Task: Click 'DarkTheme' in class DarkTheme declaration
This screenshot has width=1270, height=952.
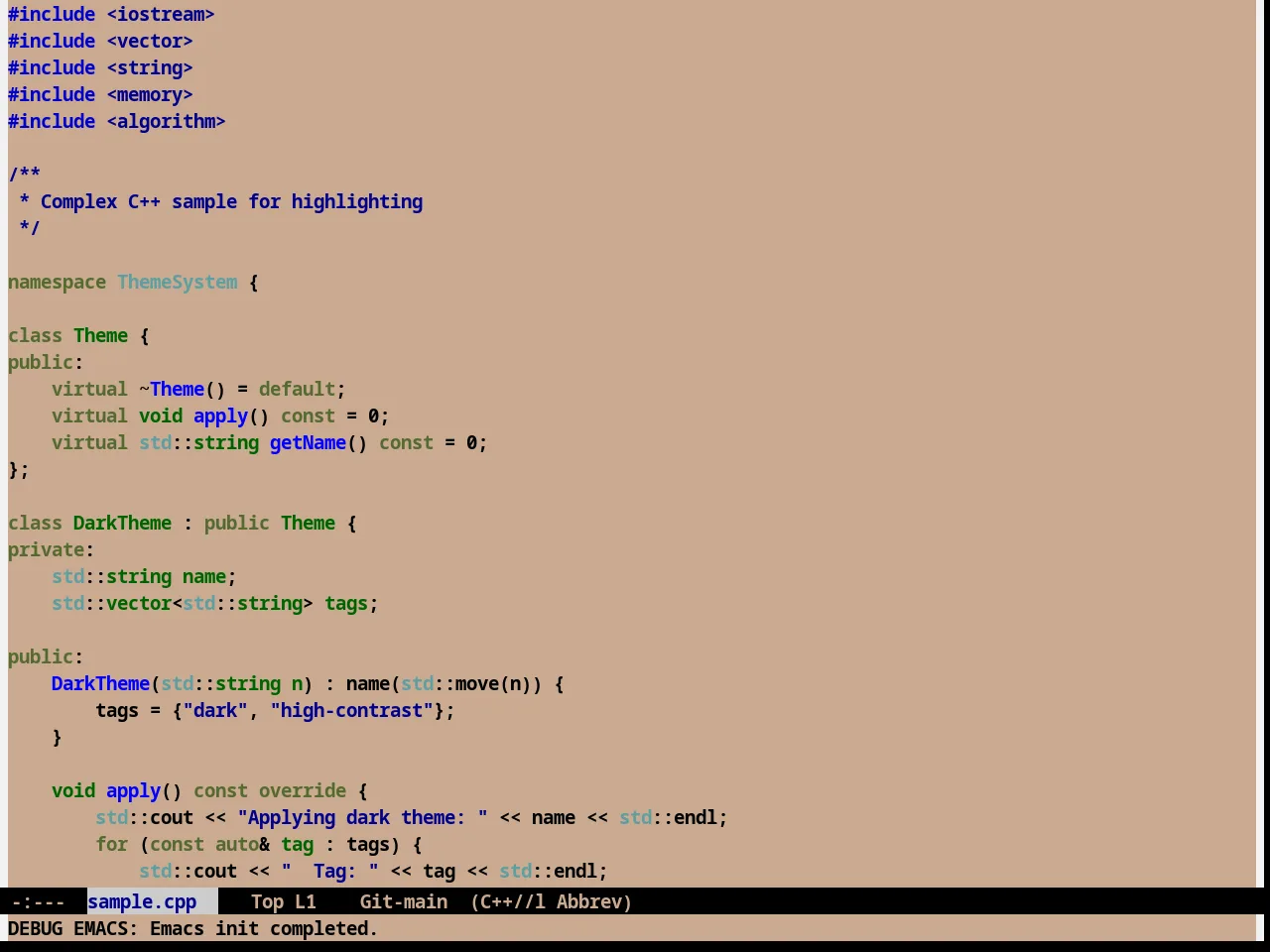Action: 122,523
